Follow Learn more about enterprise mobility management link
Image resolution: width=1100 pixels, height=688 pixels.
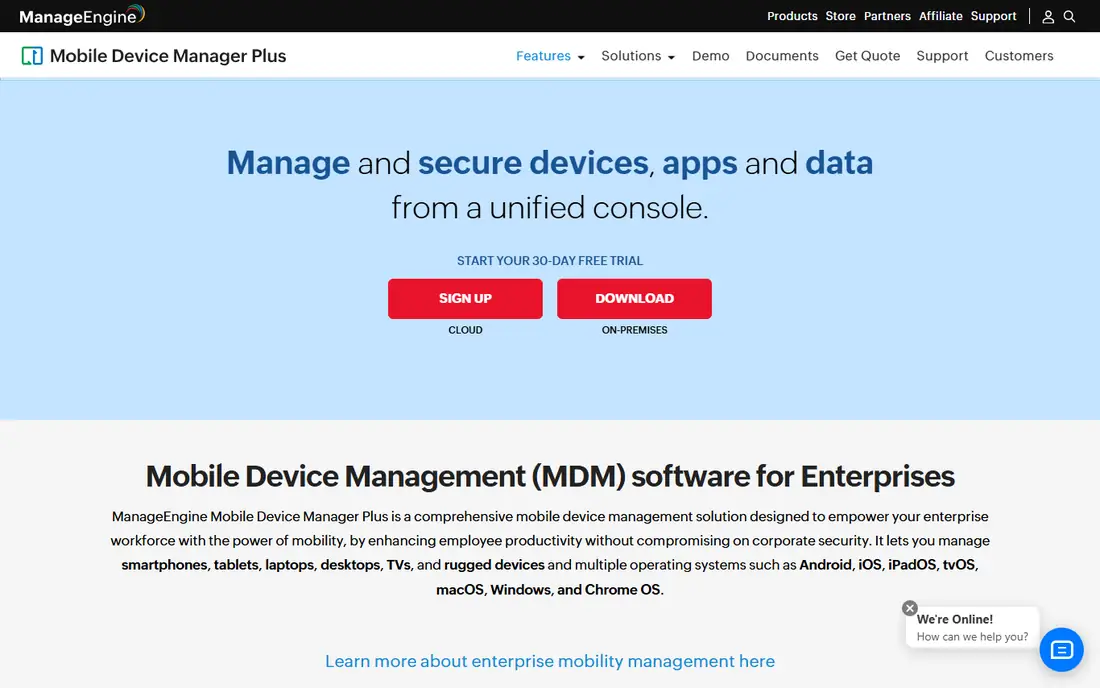click(549, 661)
